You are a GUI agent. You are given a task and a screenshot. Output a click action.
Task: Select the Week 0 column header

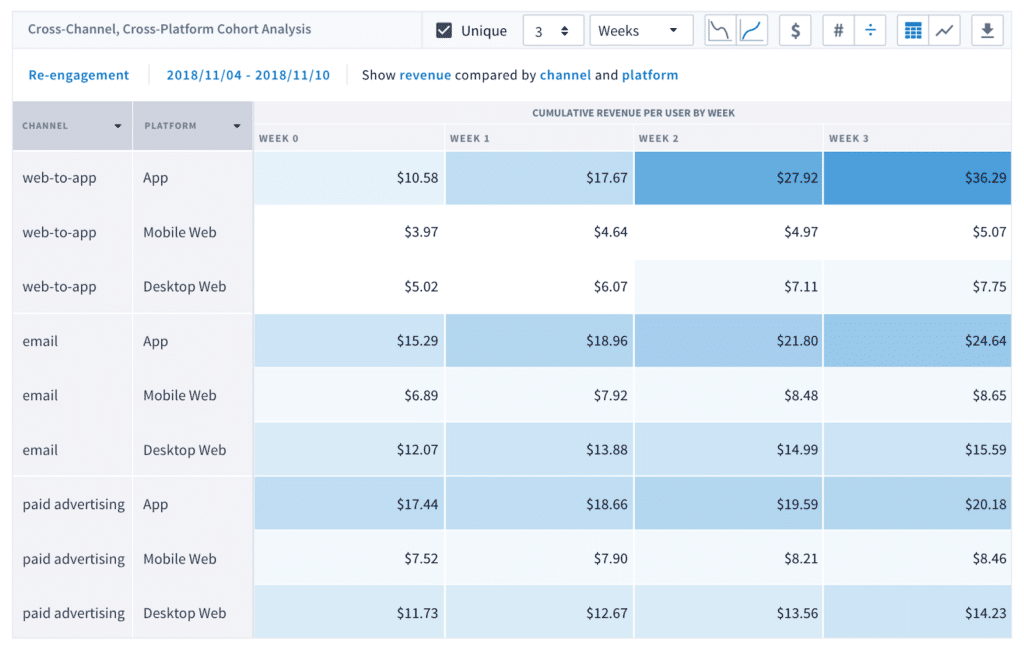click(279, 138)
